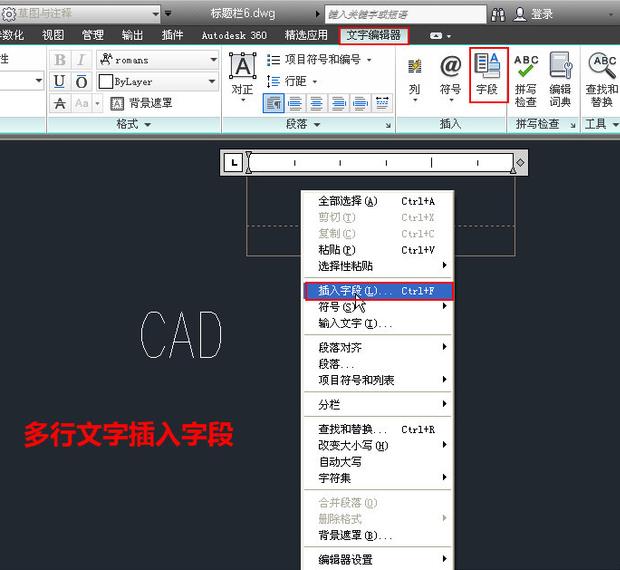Open the spell check settings launcher arrow
This screenshot has height=570, width=620.
pos(573,125)
